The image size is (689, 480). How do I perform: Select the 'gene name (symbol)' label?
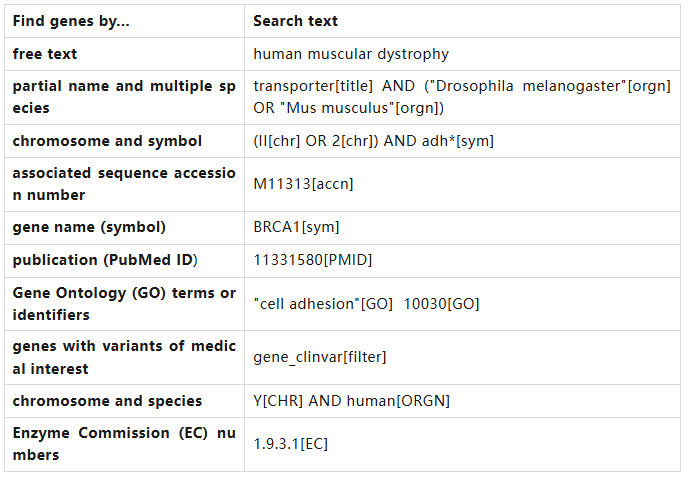pos(89,227)
